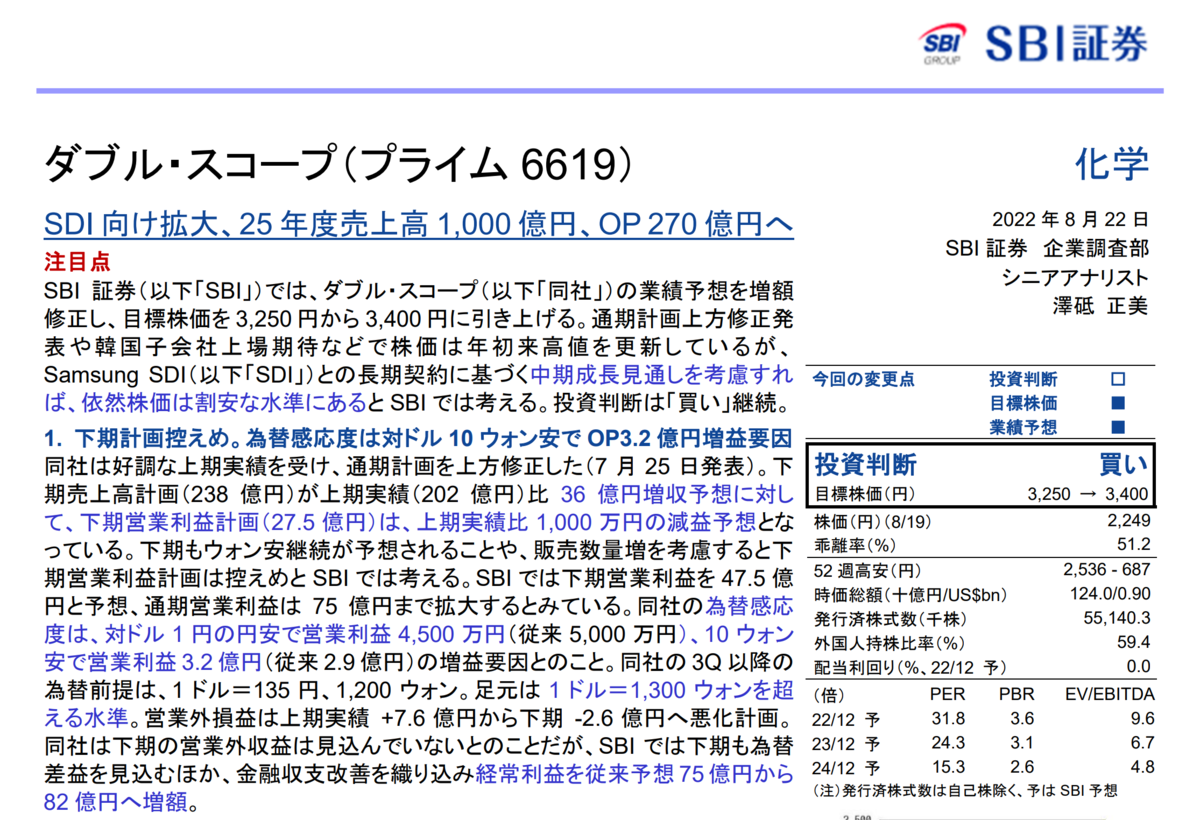Click the '今回の変更点' label
Screen dimensions: 1200x820
(864, 380)
